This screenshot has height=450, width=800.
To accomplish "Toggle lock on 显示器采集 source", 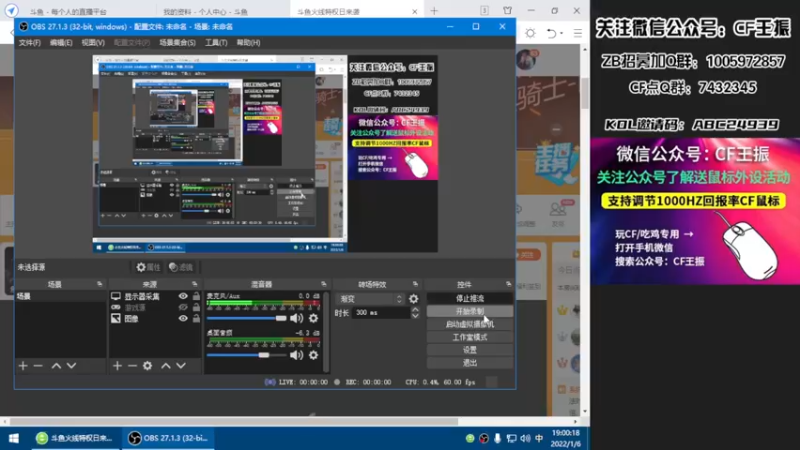I will tap(196, 296).
